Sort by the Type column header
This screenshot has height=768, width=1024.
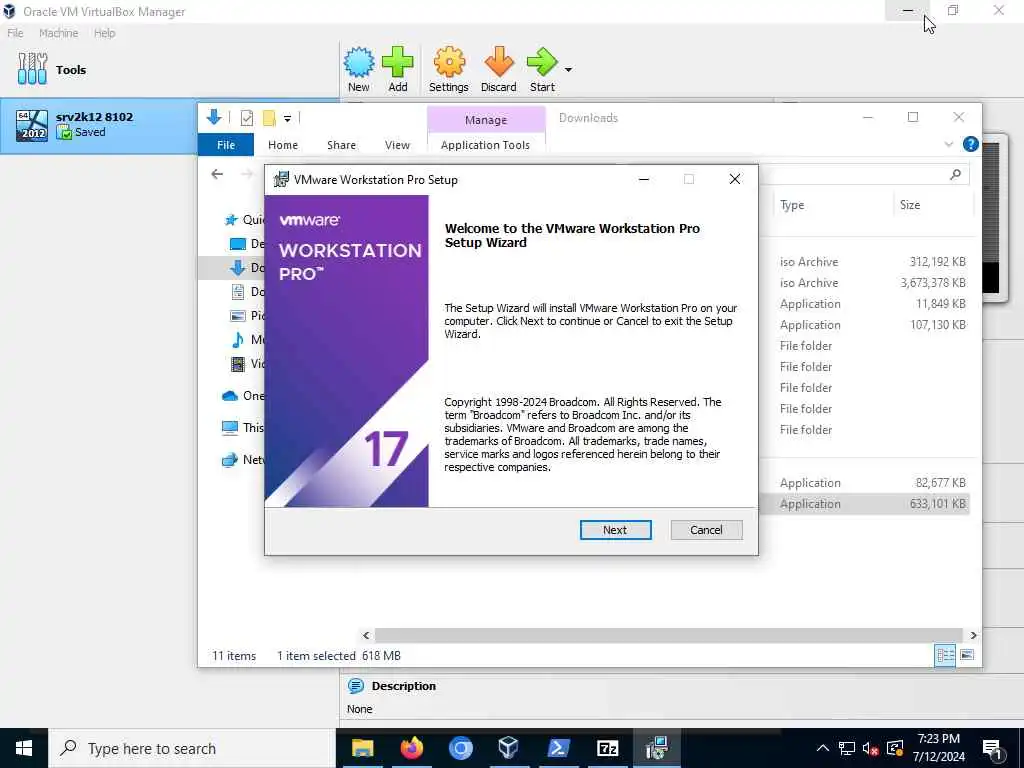tap(792, 205)
